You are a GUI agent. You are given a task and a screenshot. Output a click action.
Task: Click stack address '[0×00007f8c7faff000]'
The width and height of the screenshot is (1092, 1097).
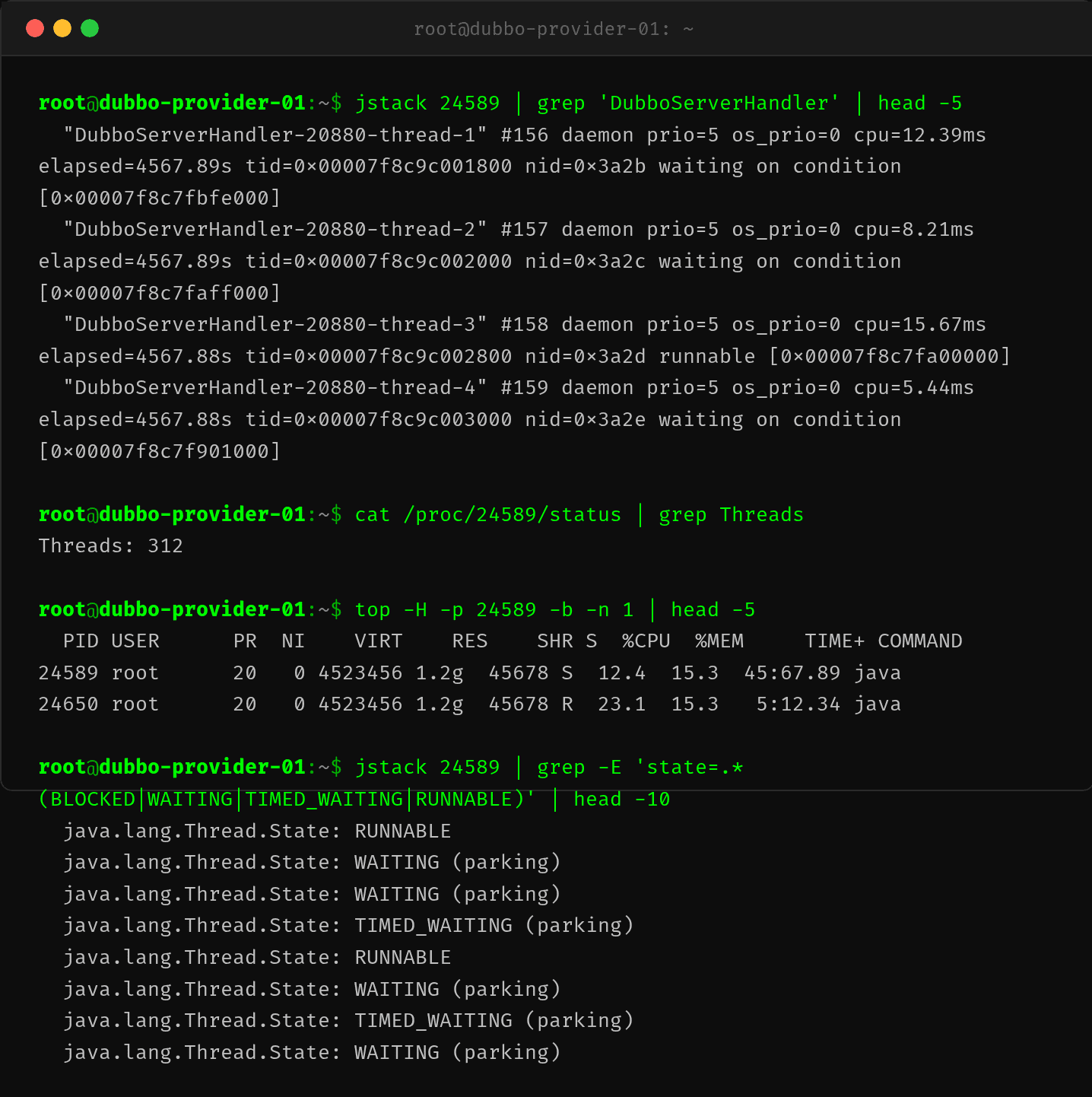point(160,293)
